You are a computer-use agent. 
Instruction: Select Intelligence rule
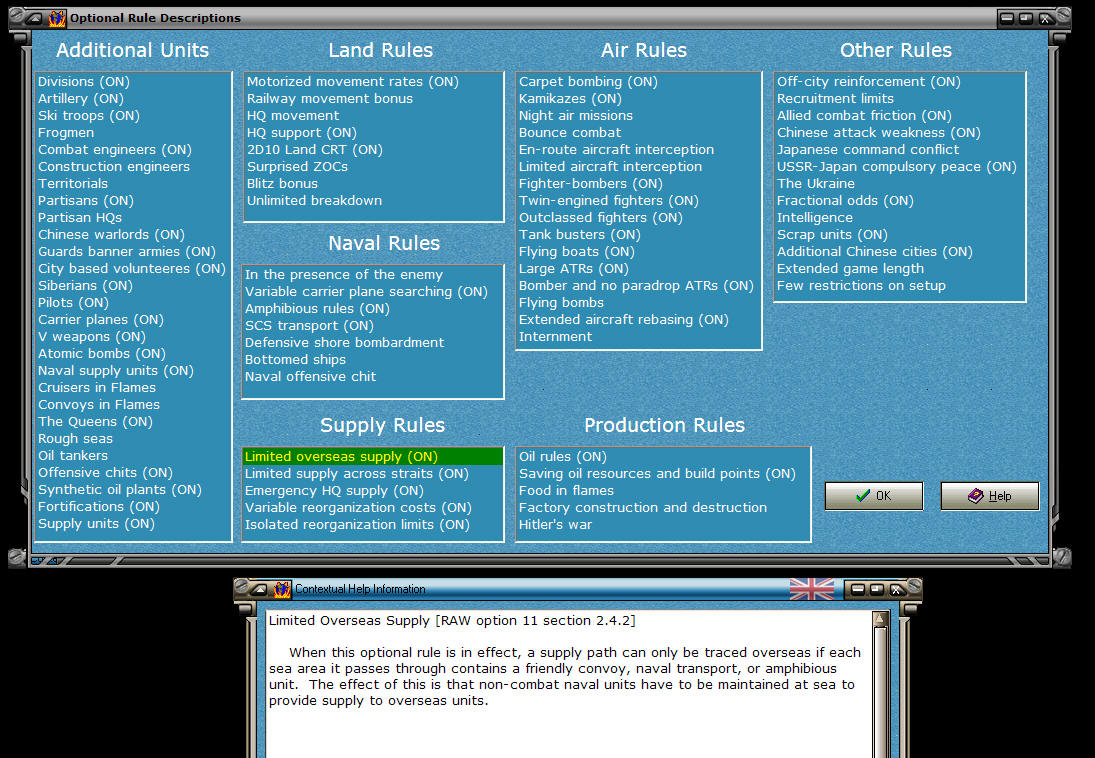815,217
